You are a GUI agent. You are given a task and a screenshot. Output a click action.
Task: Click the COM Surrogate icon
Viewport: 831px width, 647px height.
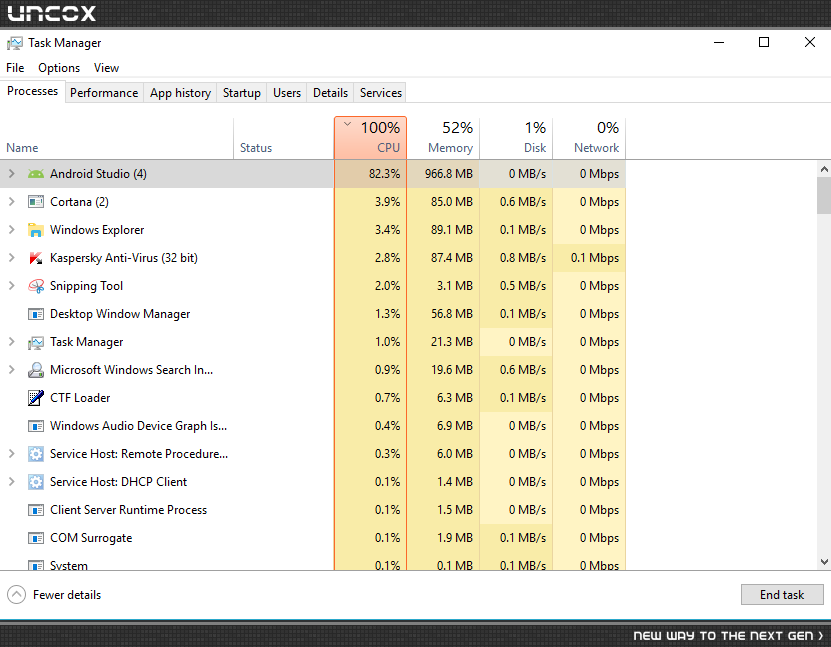[x=36, y=538]
